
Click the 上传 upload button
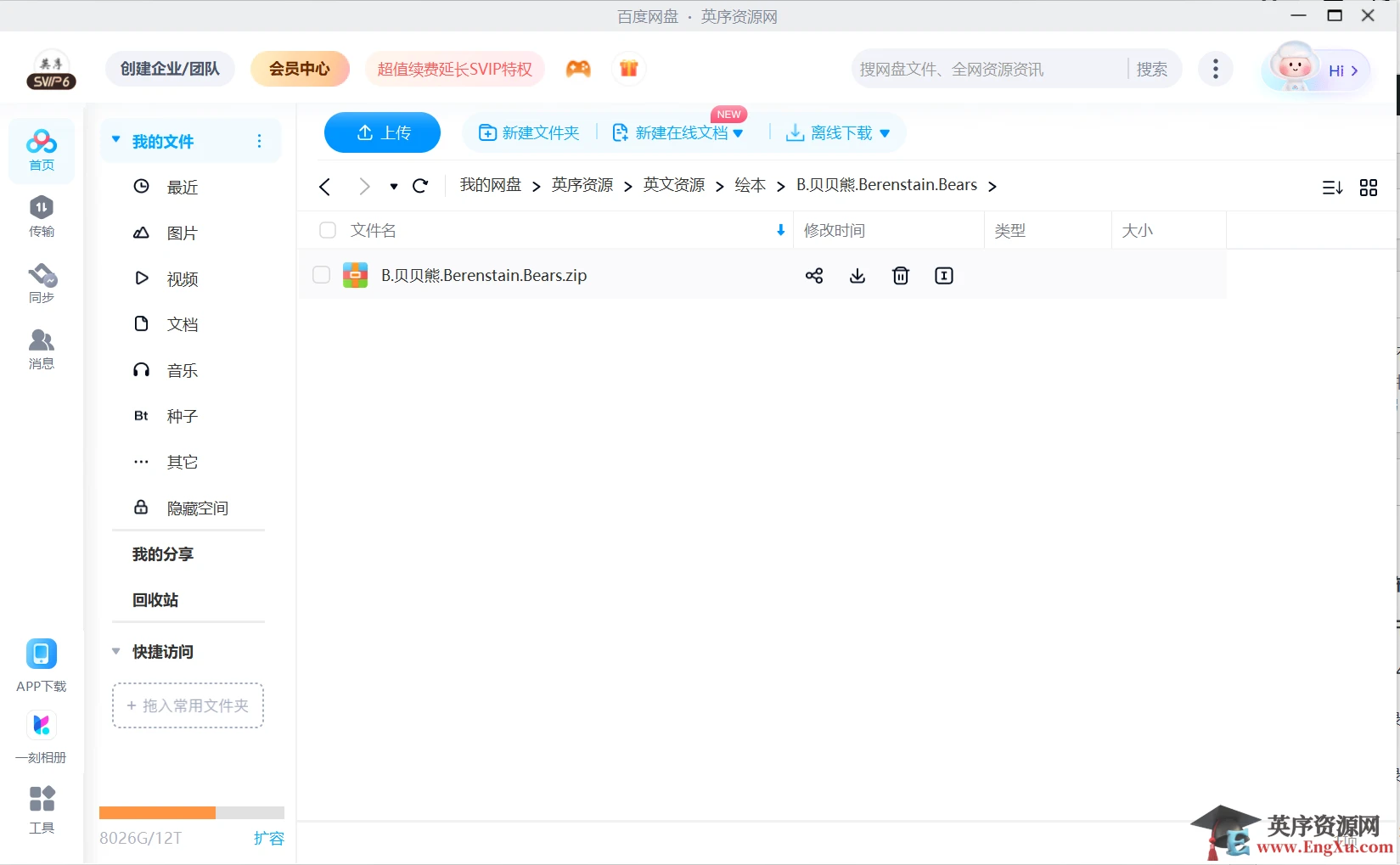tap(382, 132)
